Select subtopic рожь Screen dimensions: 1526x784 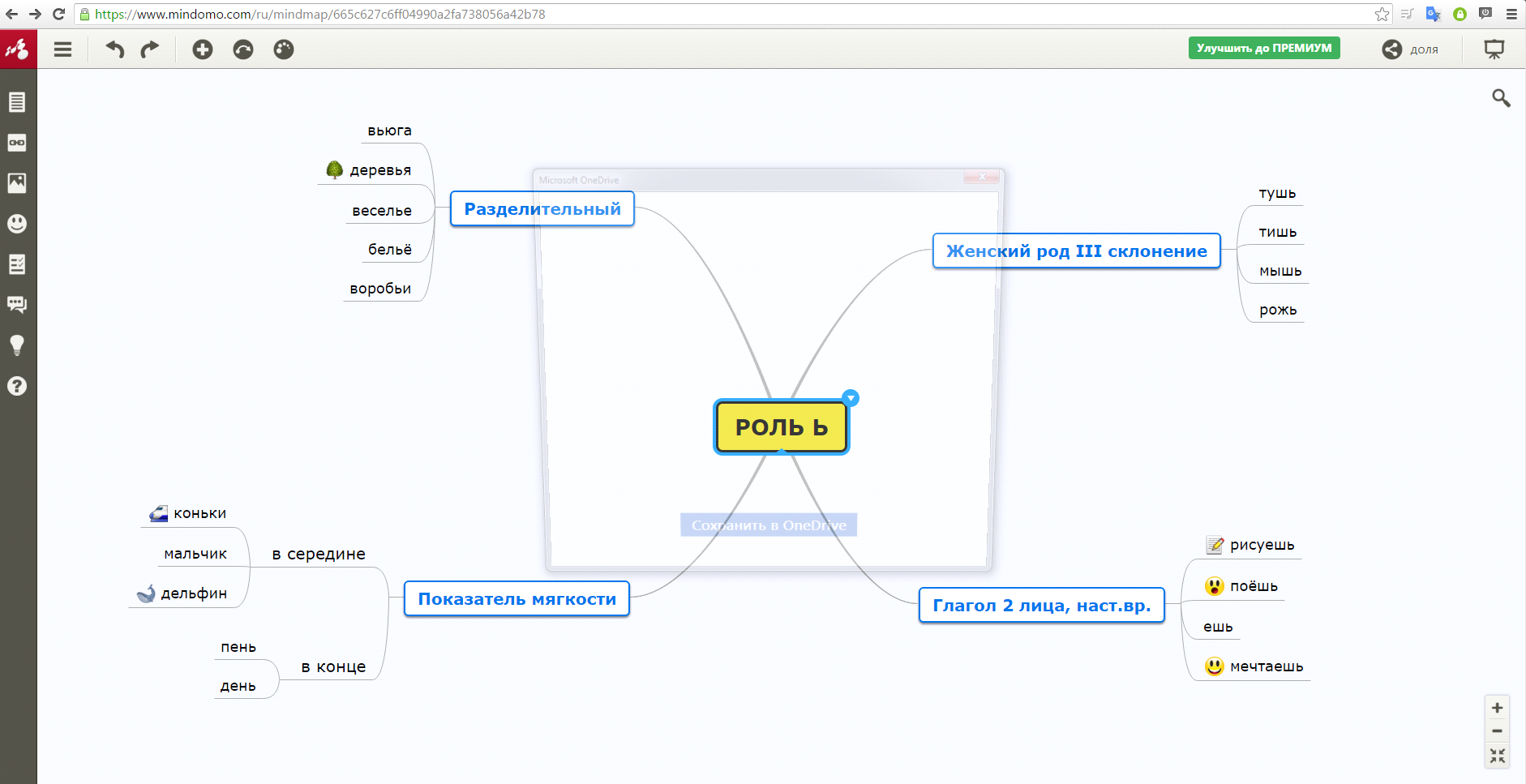(1279, 311)
